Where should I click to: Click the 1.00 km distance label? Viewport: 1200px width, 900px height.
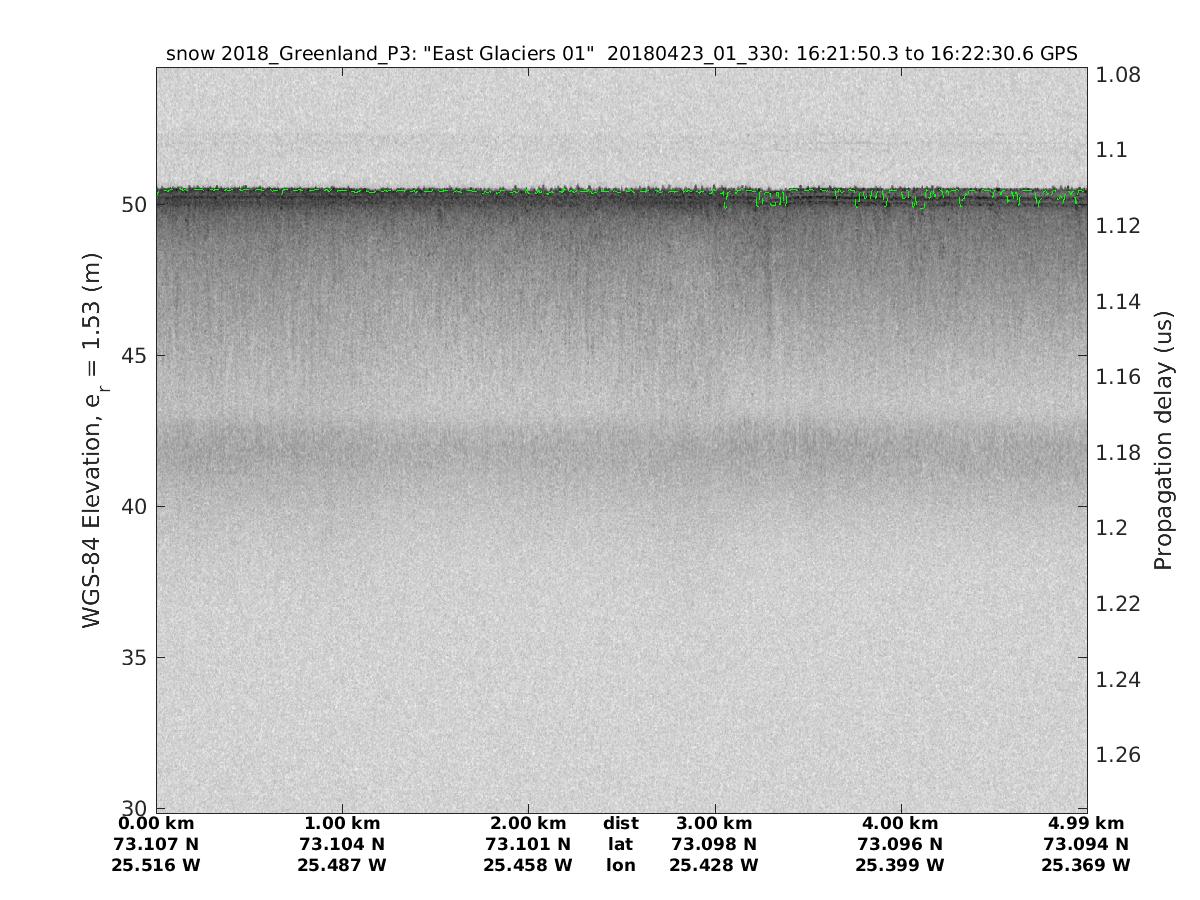[342, 824]
